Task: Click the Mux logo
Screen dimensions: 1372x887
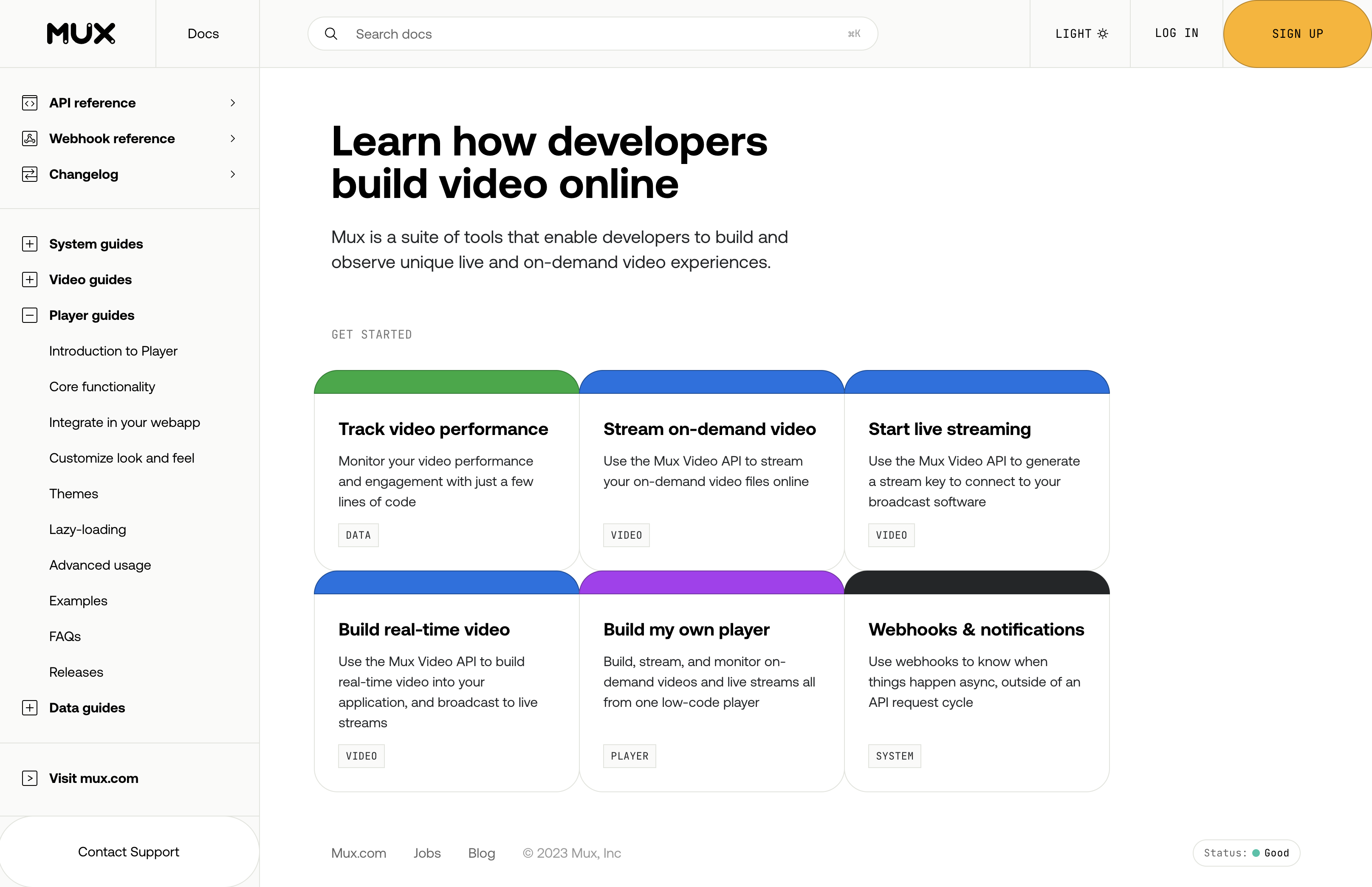Action: click(x=80, y=34)
